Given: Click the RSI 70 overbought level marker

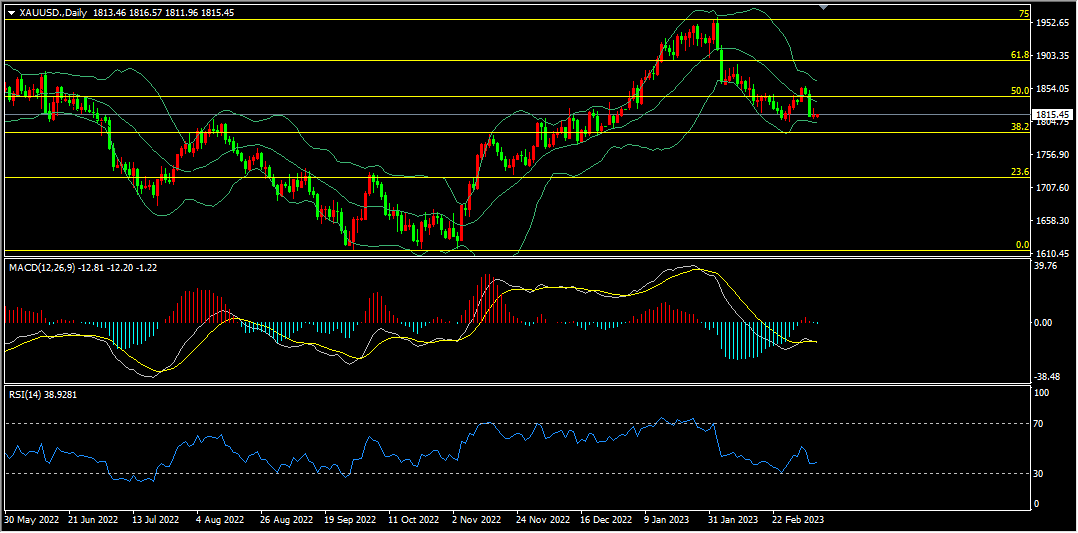Looking at the screenshot, I should (x=1043, y=424).
